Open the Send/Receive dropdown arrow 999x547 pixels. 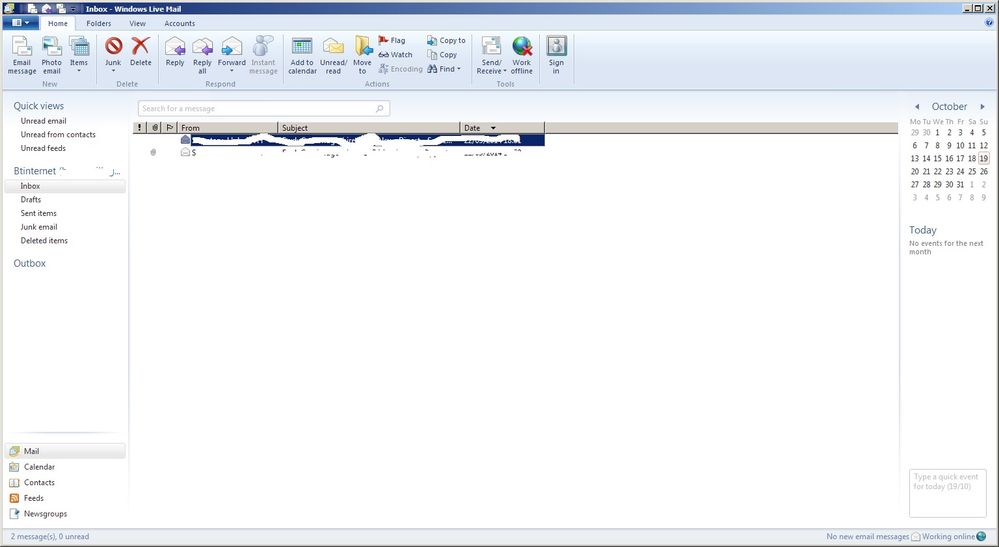505,71
